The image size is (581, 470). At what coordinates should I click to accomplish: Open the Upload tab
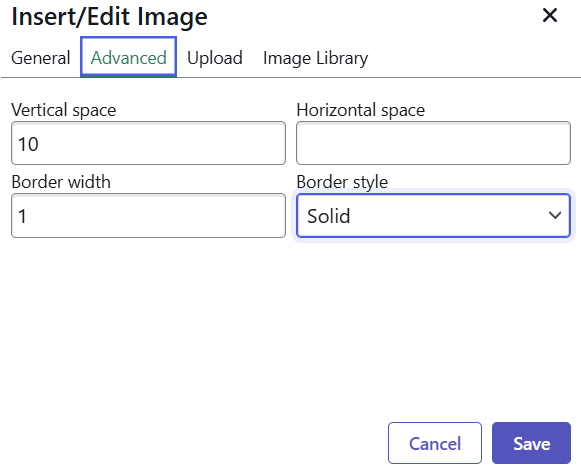point(215,58)
